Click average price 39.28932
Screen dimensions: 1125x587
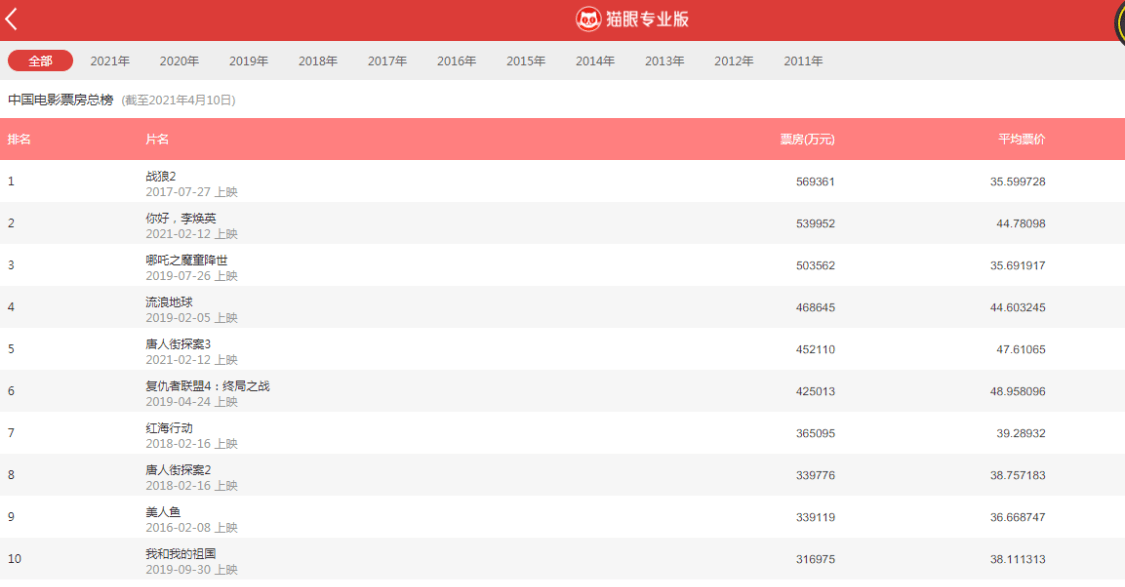(1020, 433)
